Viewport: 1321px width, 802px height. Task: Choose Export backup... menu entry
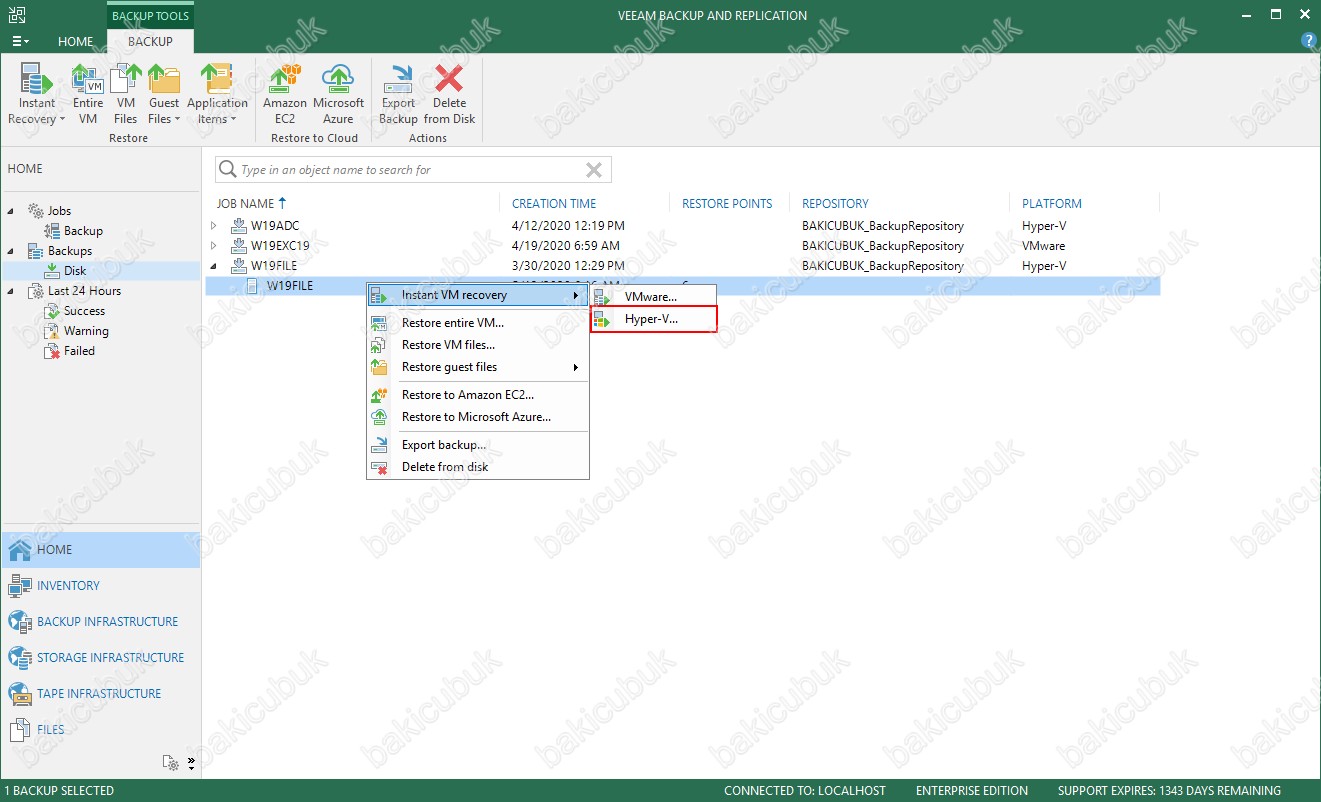click(477, 445)
